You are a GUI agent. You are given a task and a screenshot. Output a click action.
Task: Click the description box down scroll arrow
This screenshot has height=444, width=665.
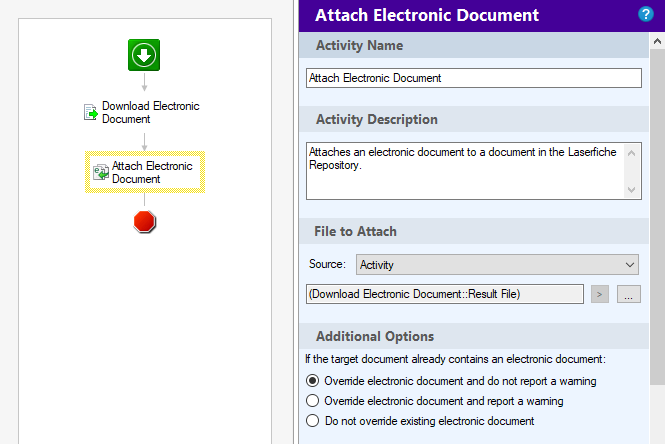pos(631,190)
